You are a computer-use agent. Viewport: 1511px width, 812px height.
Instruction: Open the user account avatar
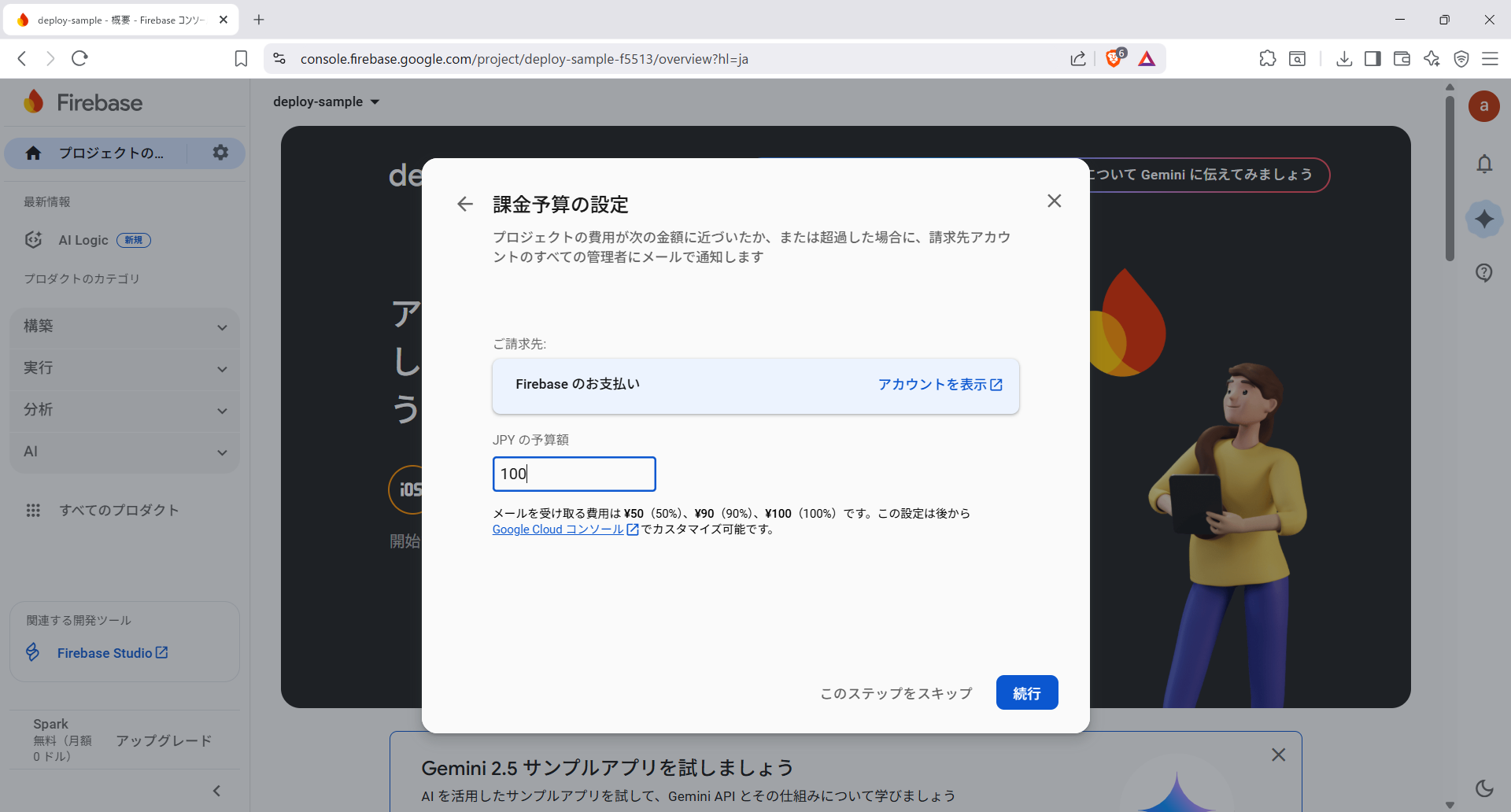pyautogui.click(x=1484, y=106)
